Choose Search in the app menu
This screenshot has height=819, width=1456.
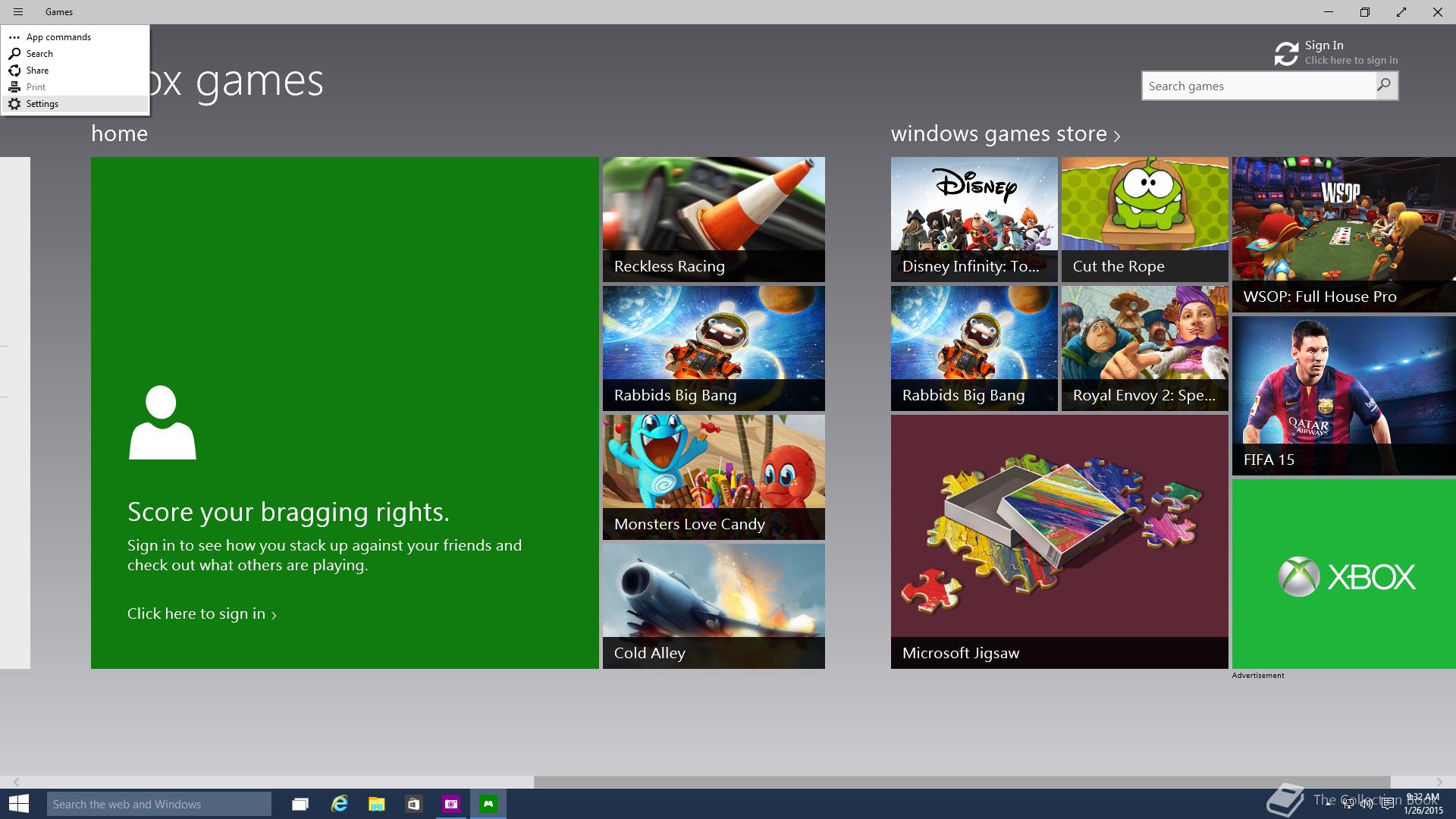75,54
